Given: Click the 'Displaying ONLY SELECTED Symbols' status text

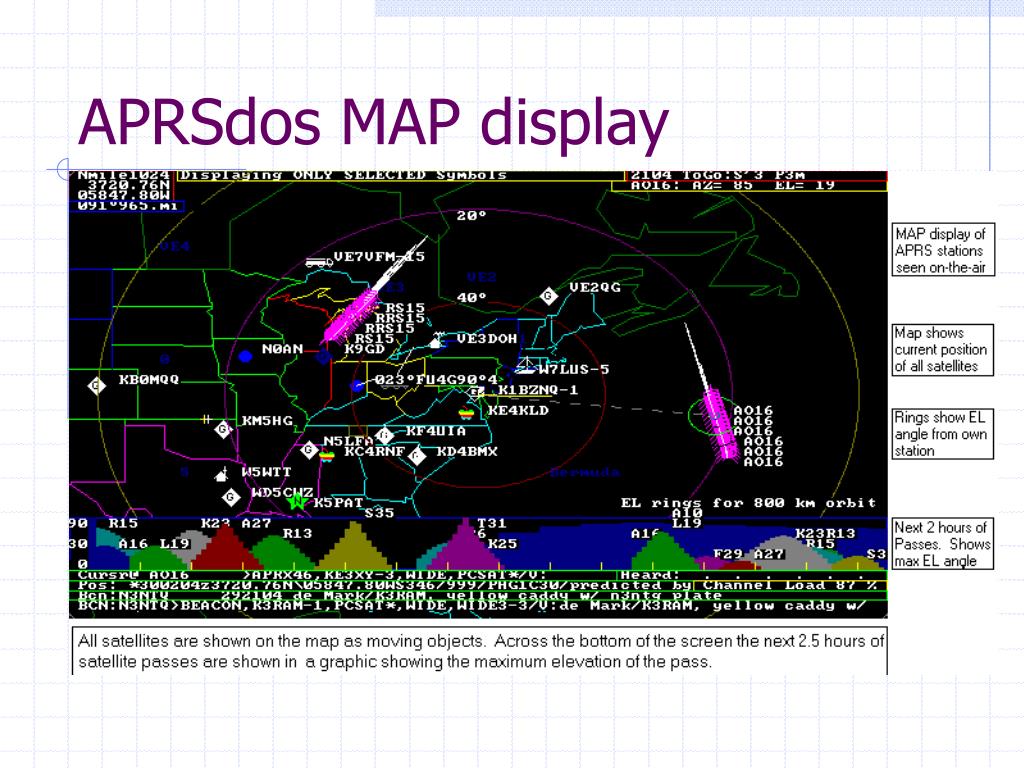Looking at the screenshot, I should pos(343,175).
